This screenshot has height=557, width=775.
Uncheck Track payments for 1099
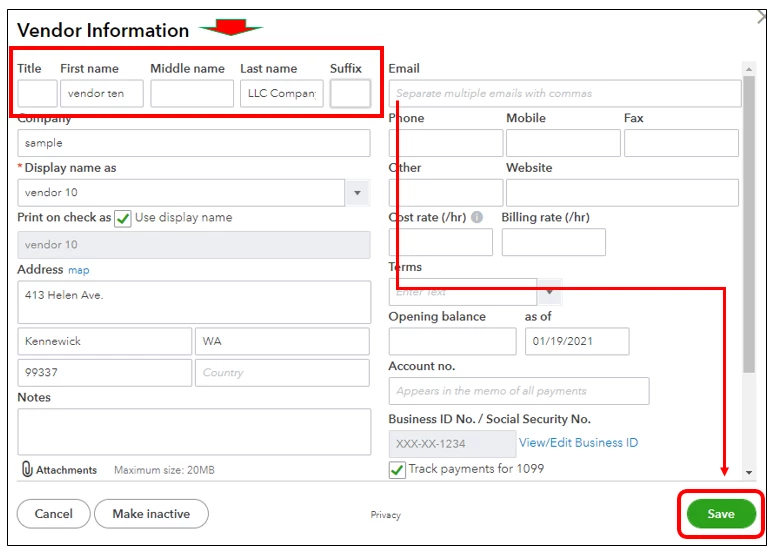[397, 470]
